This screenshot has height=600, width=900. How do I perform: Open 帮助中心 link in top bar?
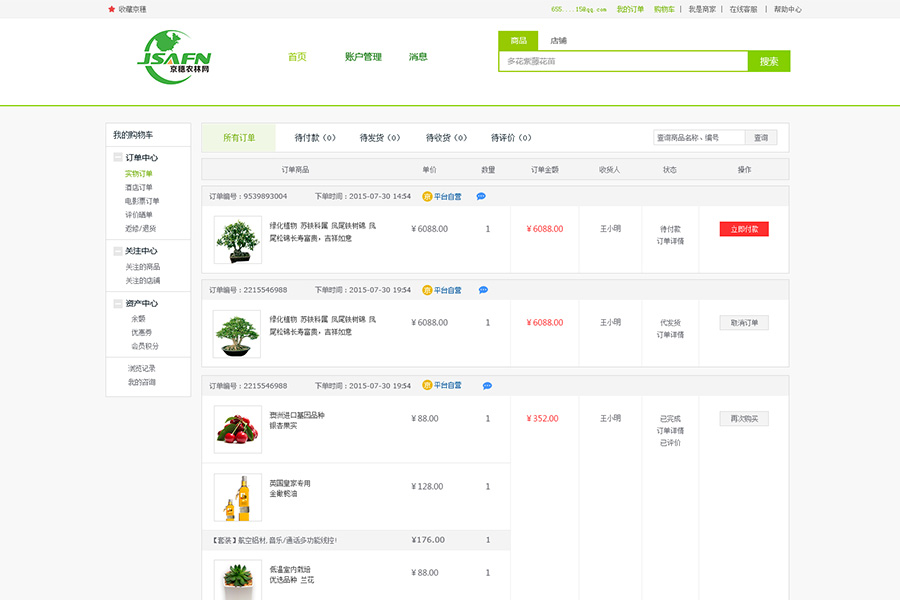[x=788, y=9]
